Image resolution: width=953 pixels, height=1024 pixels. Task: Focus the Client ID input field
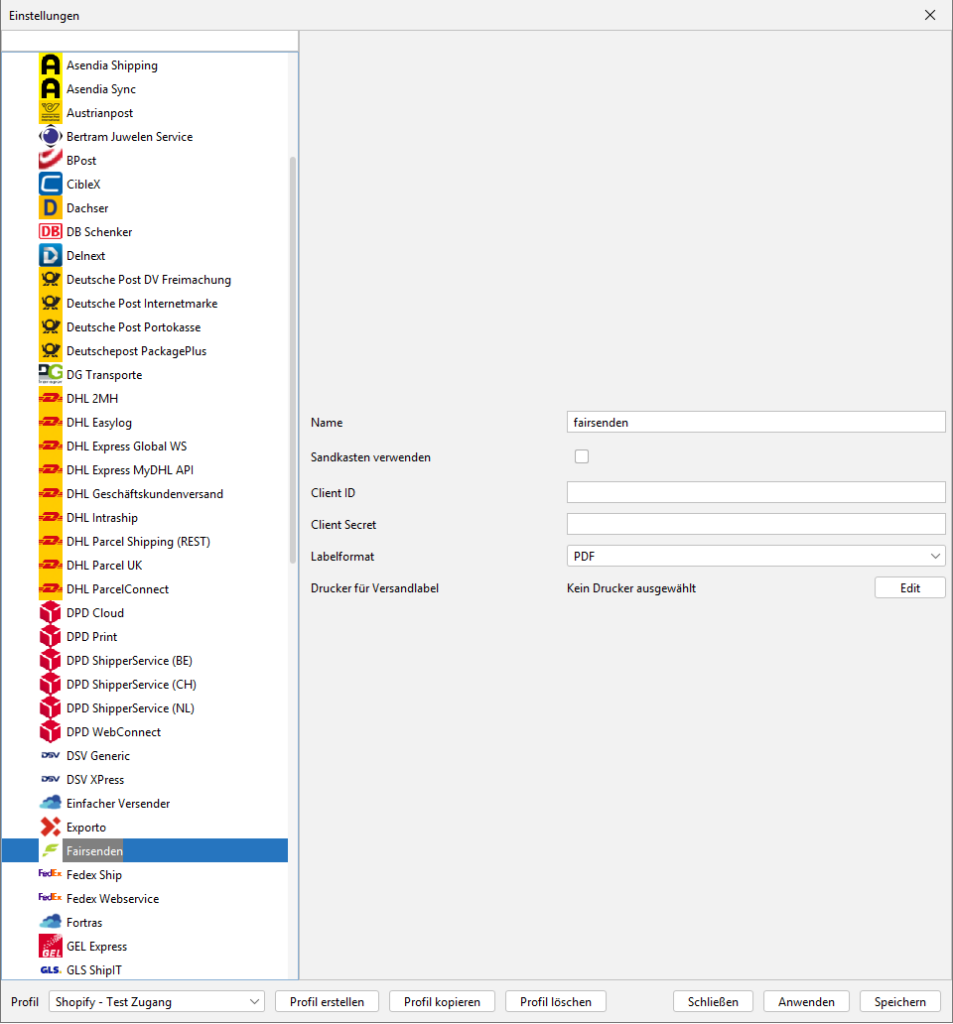[x=755, y=492]
